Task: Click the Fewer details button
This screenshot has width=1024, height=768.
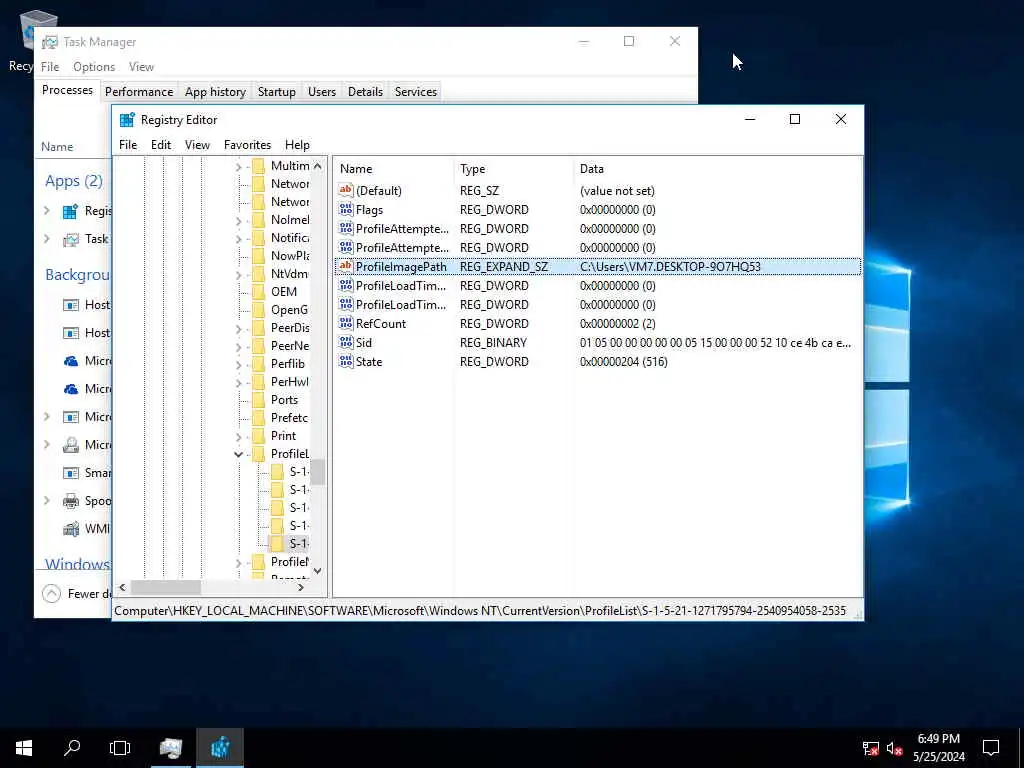Action: 75,593
